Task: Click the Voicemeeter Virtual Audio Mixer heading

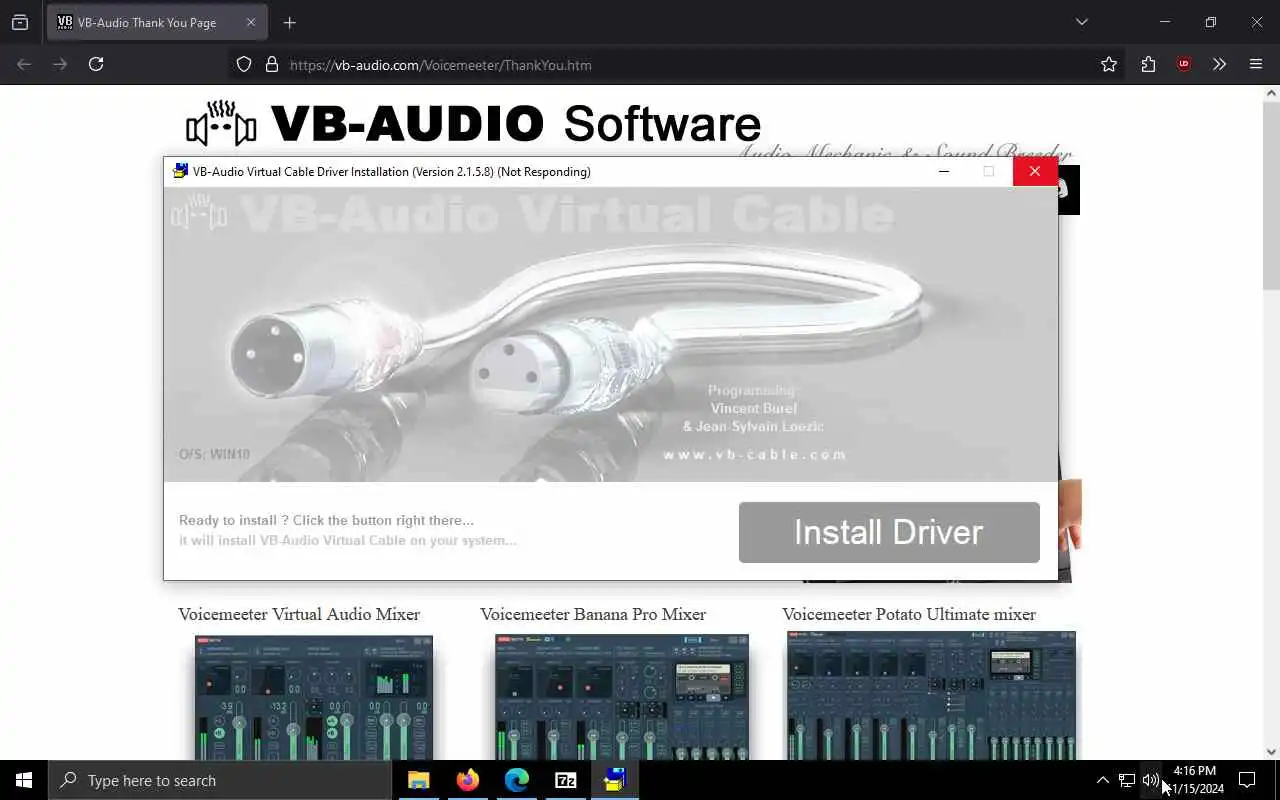Action: (x=299, y=614)
